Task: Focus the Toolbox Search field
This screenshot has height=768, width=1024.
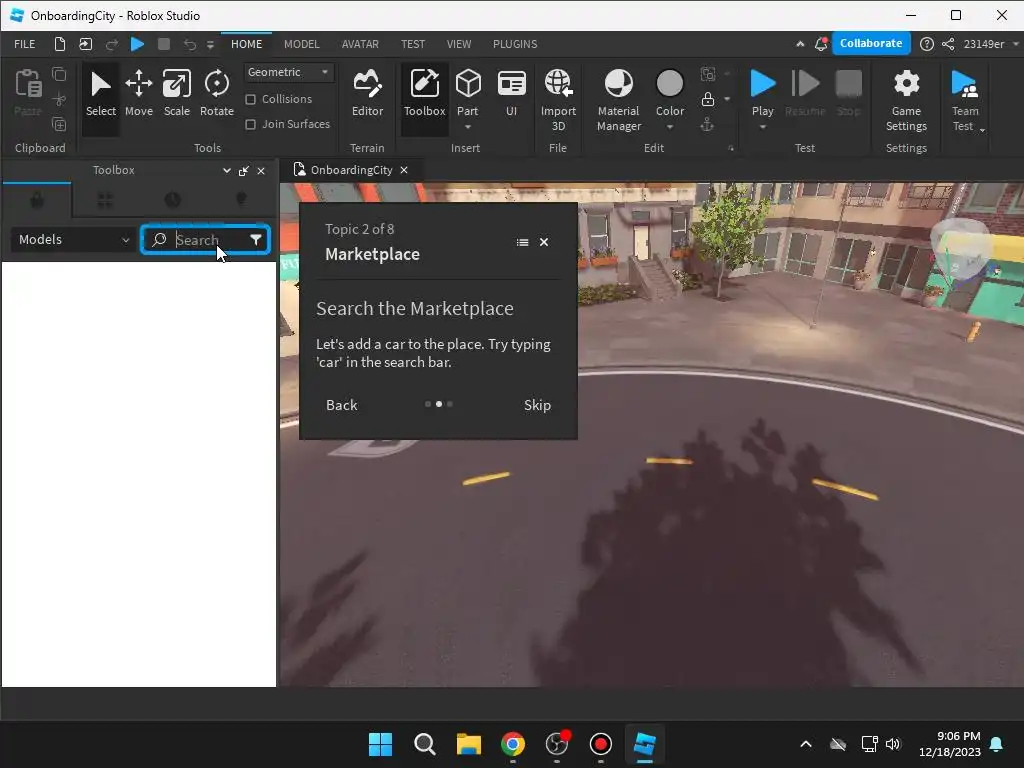Action: coord(208,240)
